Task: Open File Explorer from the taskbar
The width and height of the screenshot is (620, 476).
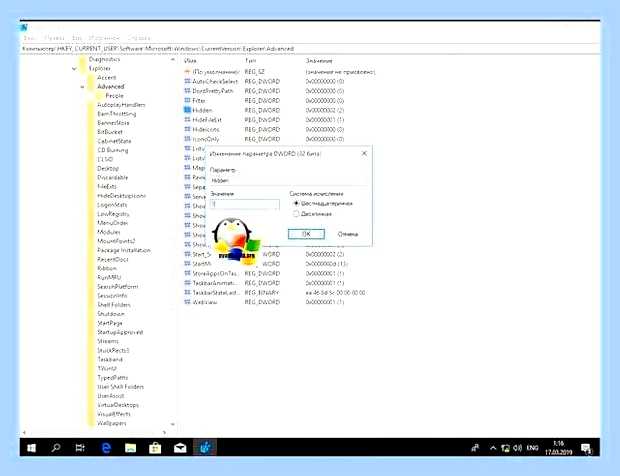Action: click(130, 448)
